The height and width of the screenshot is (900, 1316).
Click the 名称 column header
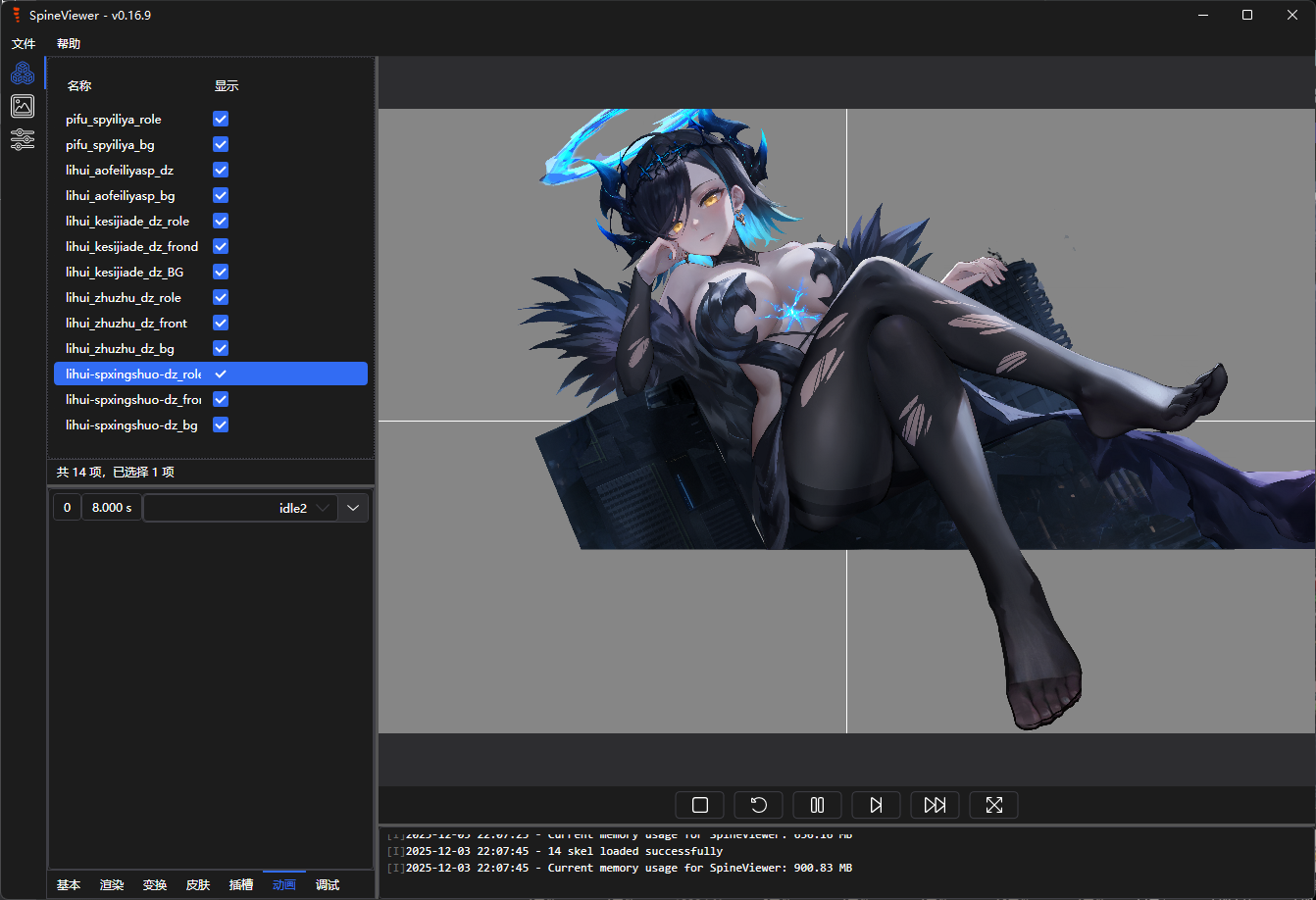(x=79, y=86)
